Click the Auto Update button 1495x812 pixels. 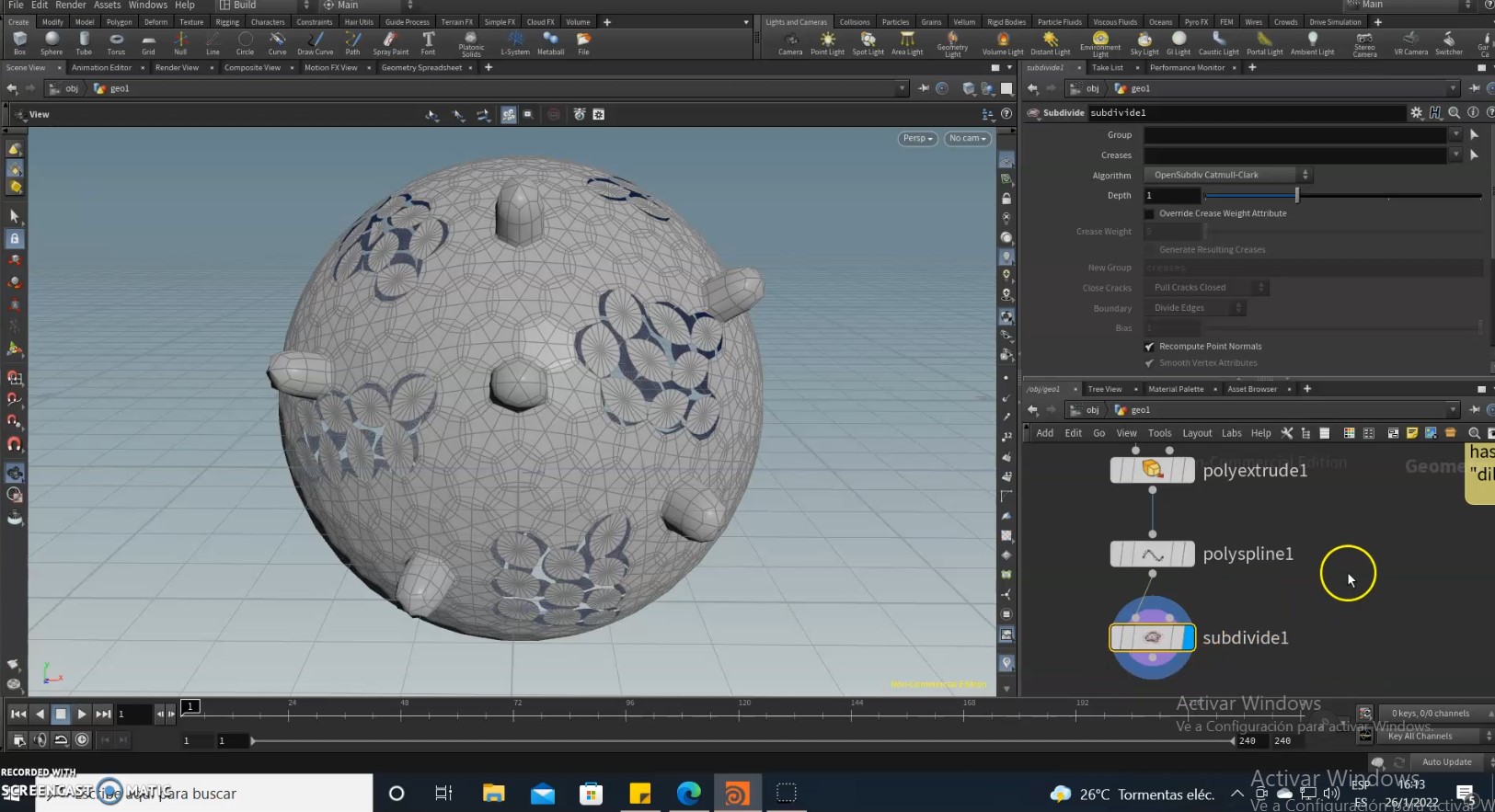1446,762
